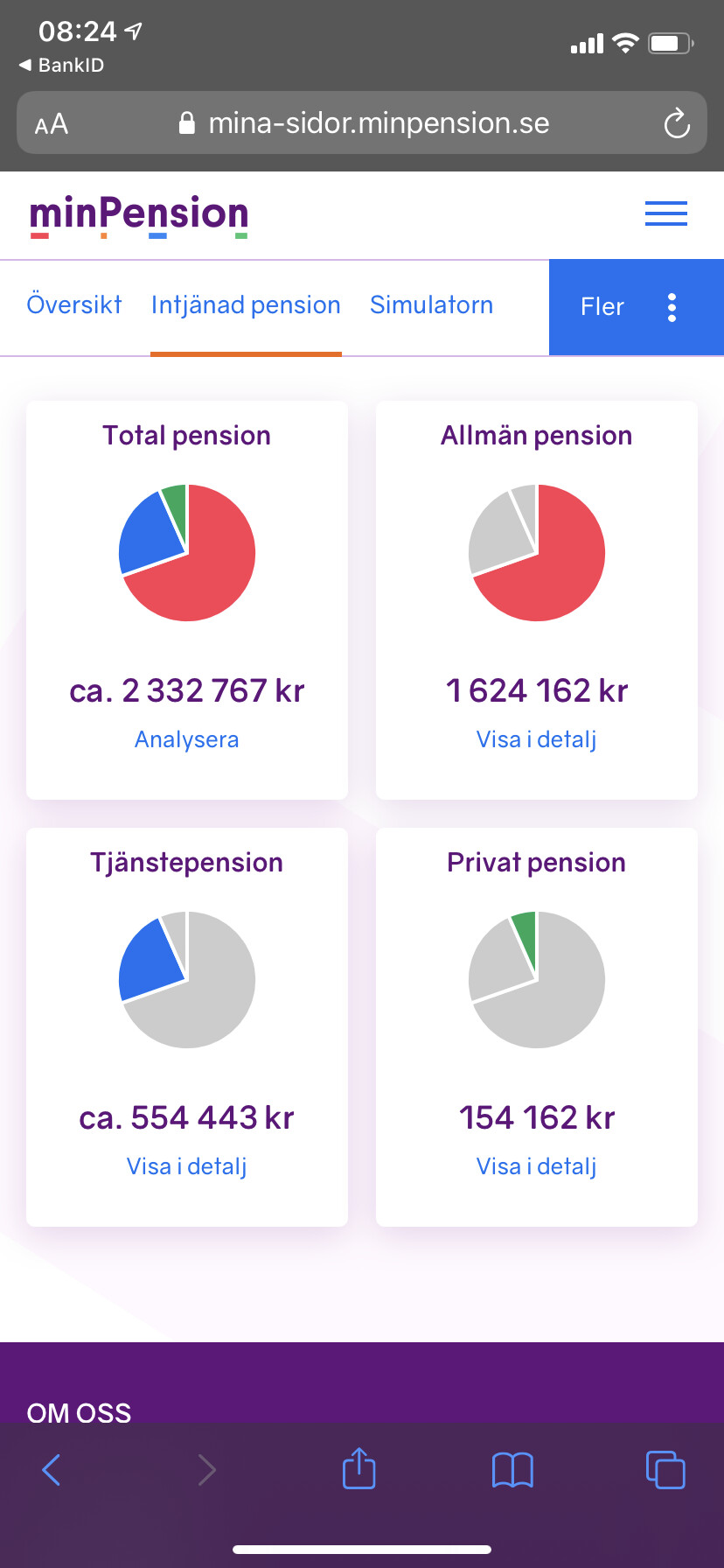724x1568 pixels.
Task: Tap the Safari share icon
Action: tap(359, 1469)
